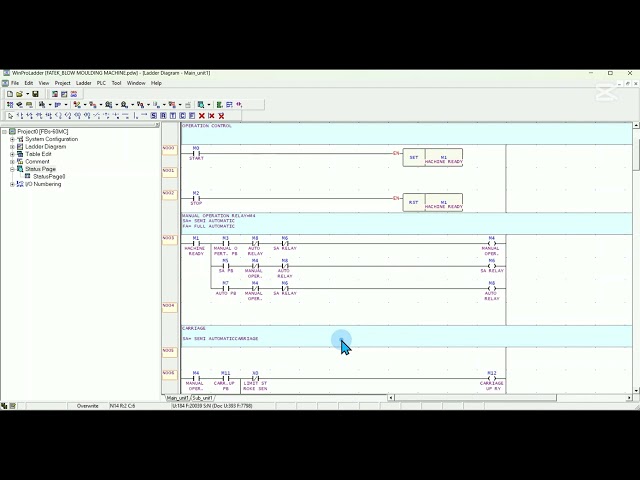Click the third icon right of Save

point(74,94)
